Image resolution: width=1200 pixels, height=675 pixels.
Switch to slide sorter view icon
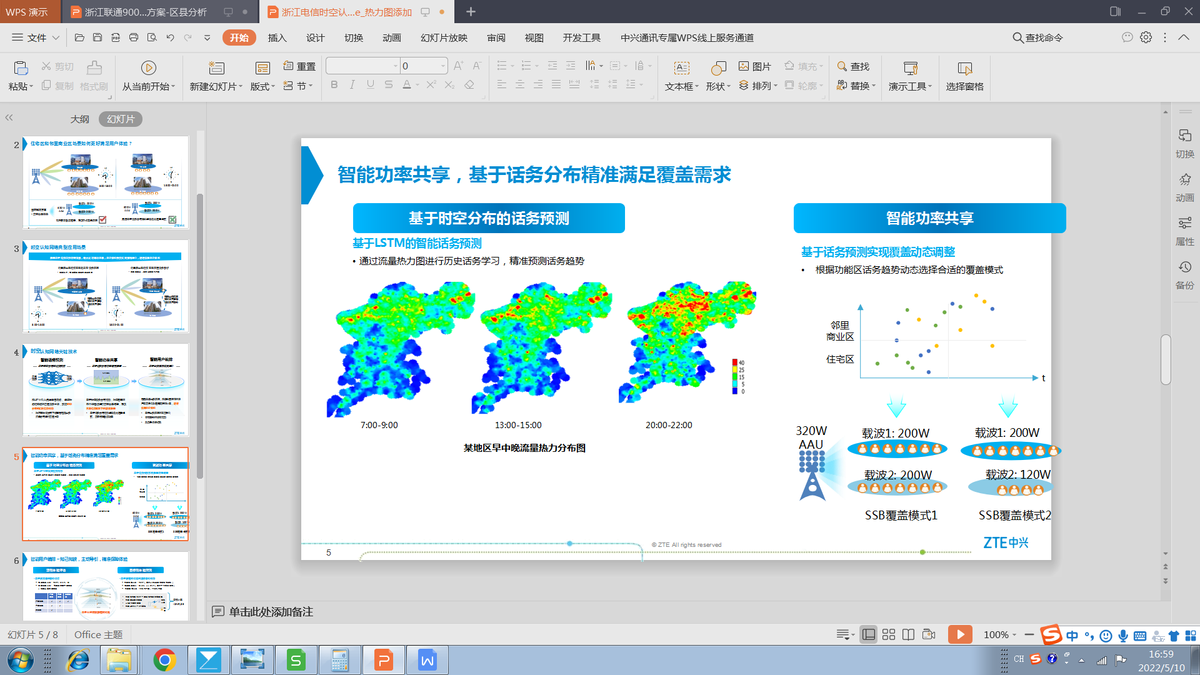tap(889, 635)
